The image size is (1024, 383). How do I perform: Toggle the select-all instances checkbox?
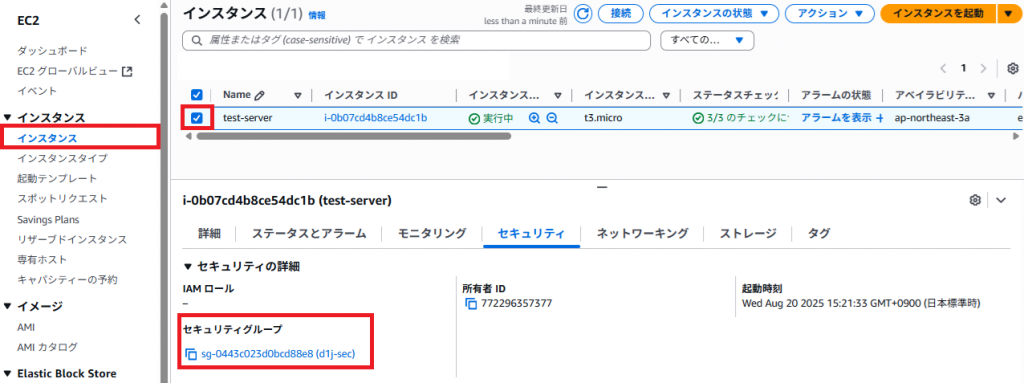(197, 95)
